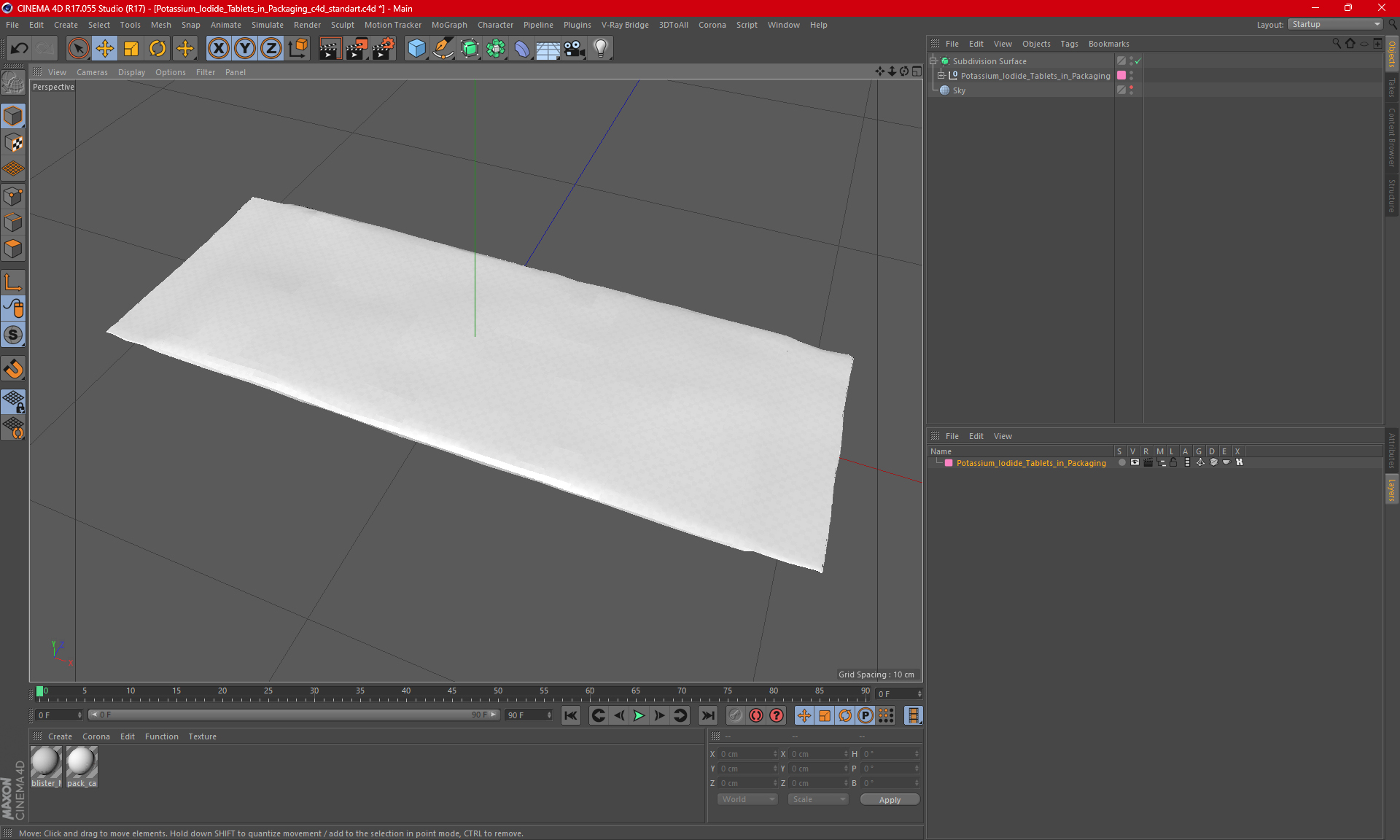
Task: Collapse the Subdivision Surface tree node
Action: pyautogui.click(x=933, y=61)
